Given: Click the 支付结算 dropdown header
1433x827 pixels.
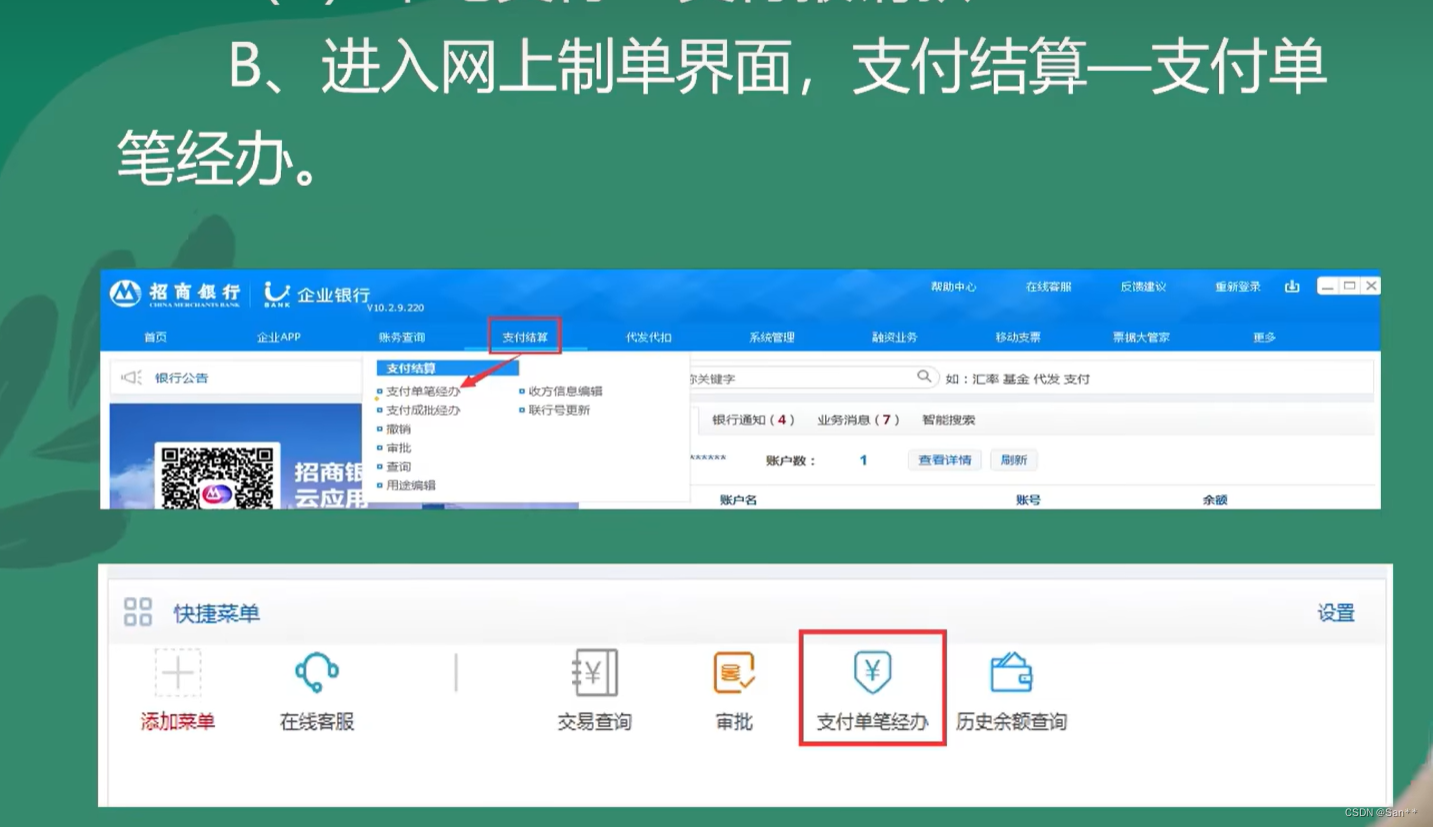Looking at the screenshot, I should [447, 369].
